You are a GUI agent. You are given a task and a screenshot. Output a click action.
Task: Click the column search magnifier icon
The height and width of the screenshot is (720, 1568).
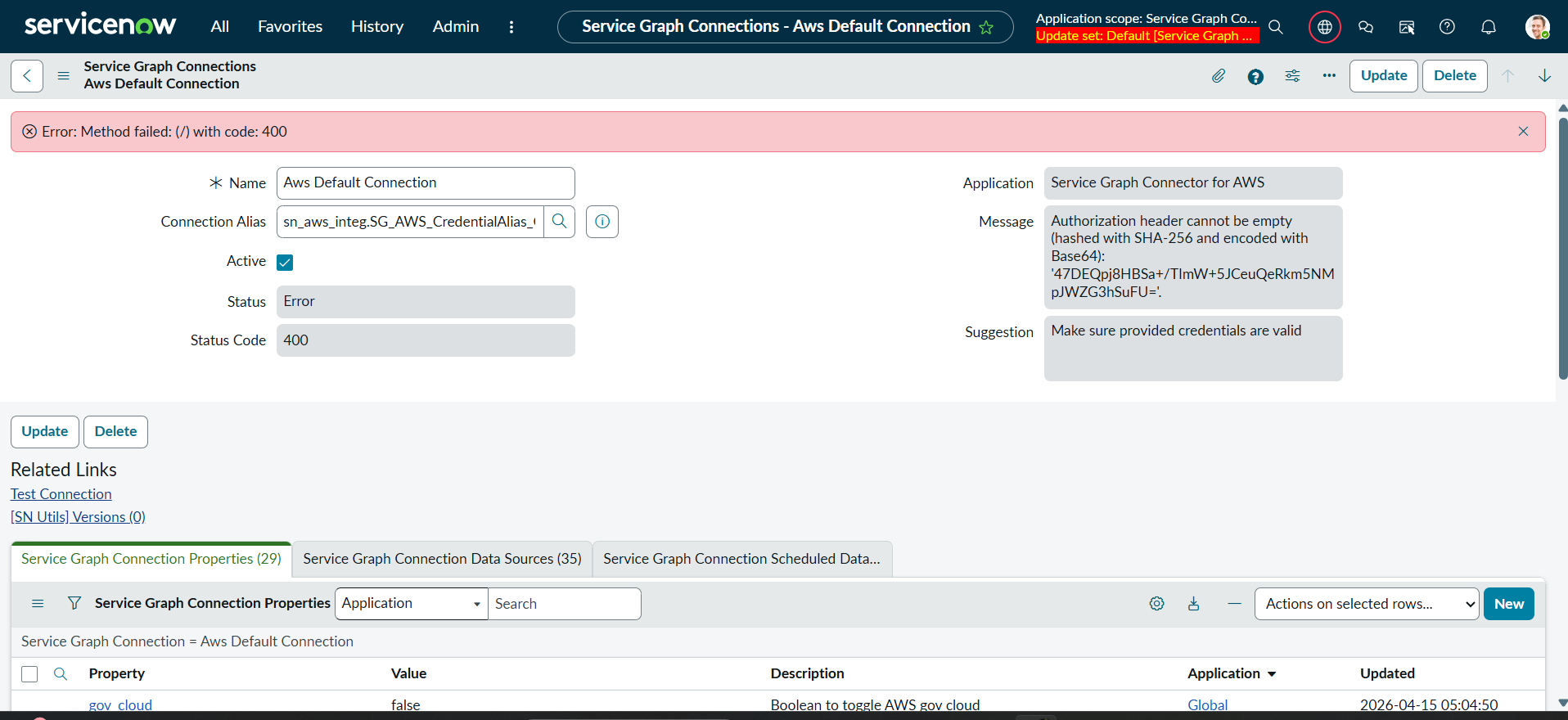pos(61,673)
